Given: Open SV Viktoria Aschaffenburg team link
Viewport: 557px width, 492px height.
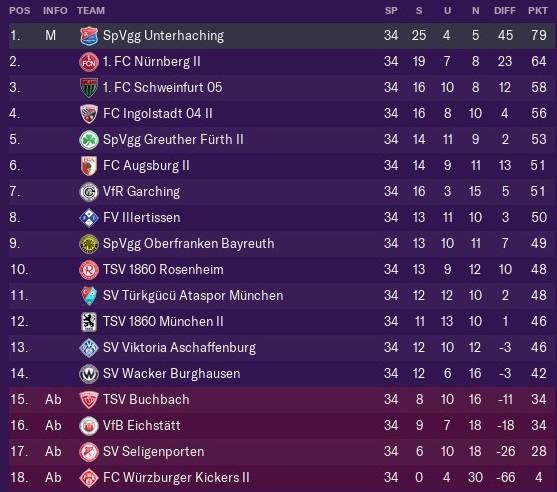Looking at the screenshot, I should point(179,348).
